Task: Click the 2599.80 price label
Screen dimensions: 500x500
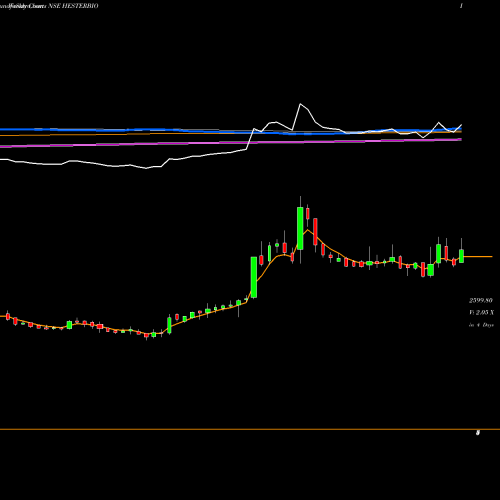Action: click(481, 300)
